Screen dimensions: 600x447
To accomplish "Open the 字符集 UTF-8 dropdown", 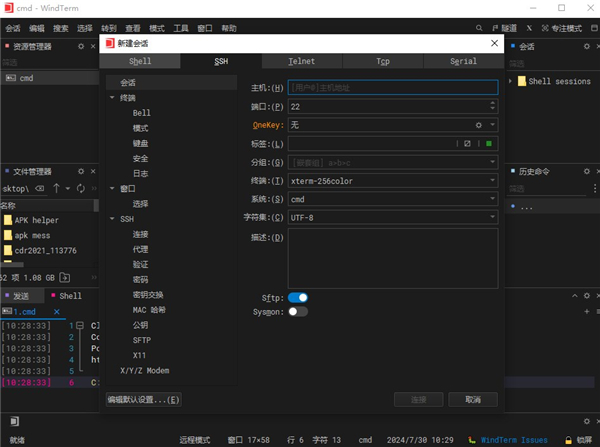I will (392, 217).
